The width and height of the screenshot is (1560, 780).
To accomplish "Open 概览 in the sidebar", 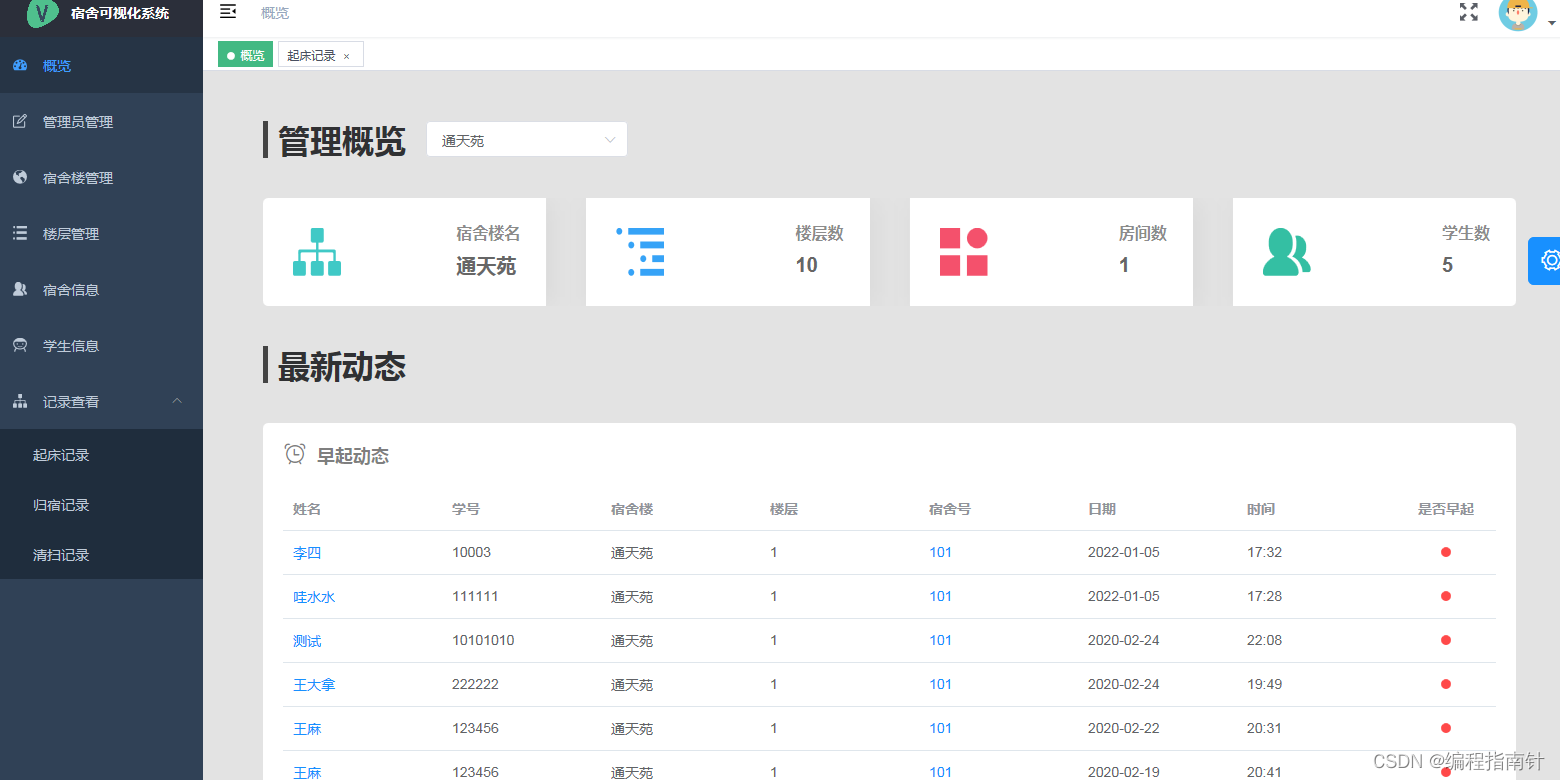I will tap(101, 66).
